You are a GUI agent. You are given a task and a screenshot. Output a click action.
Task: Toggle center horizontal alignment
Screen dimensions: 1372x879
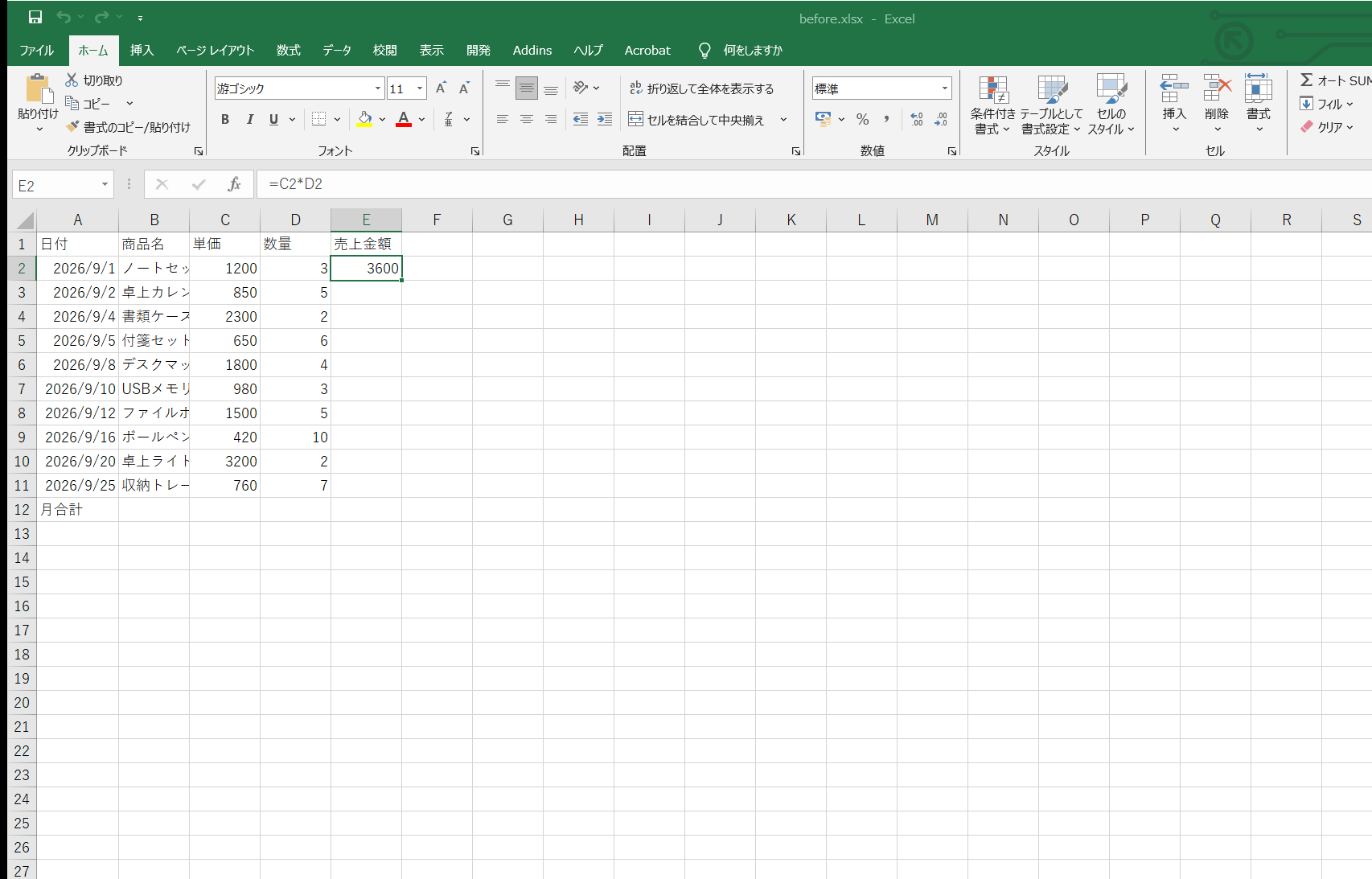(527, 119)
